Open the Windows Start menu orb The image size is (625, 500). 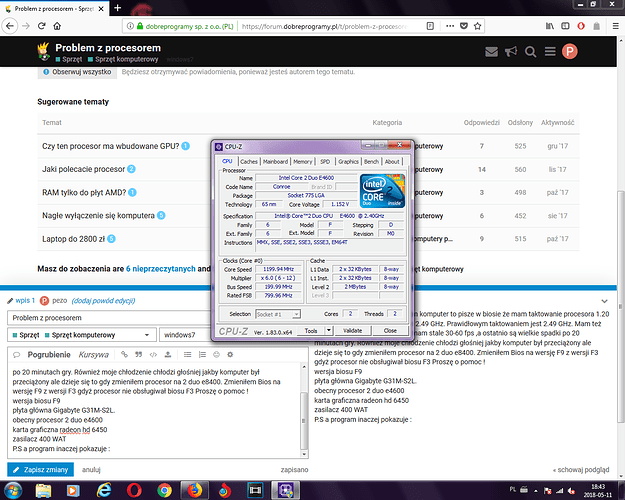(13, 490)
